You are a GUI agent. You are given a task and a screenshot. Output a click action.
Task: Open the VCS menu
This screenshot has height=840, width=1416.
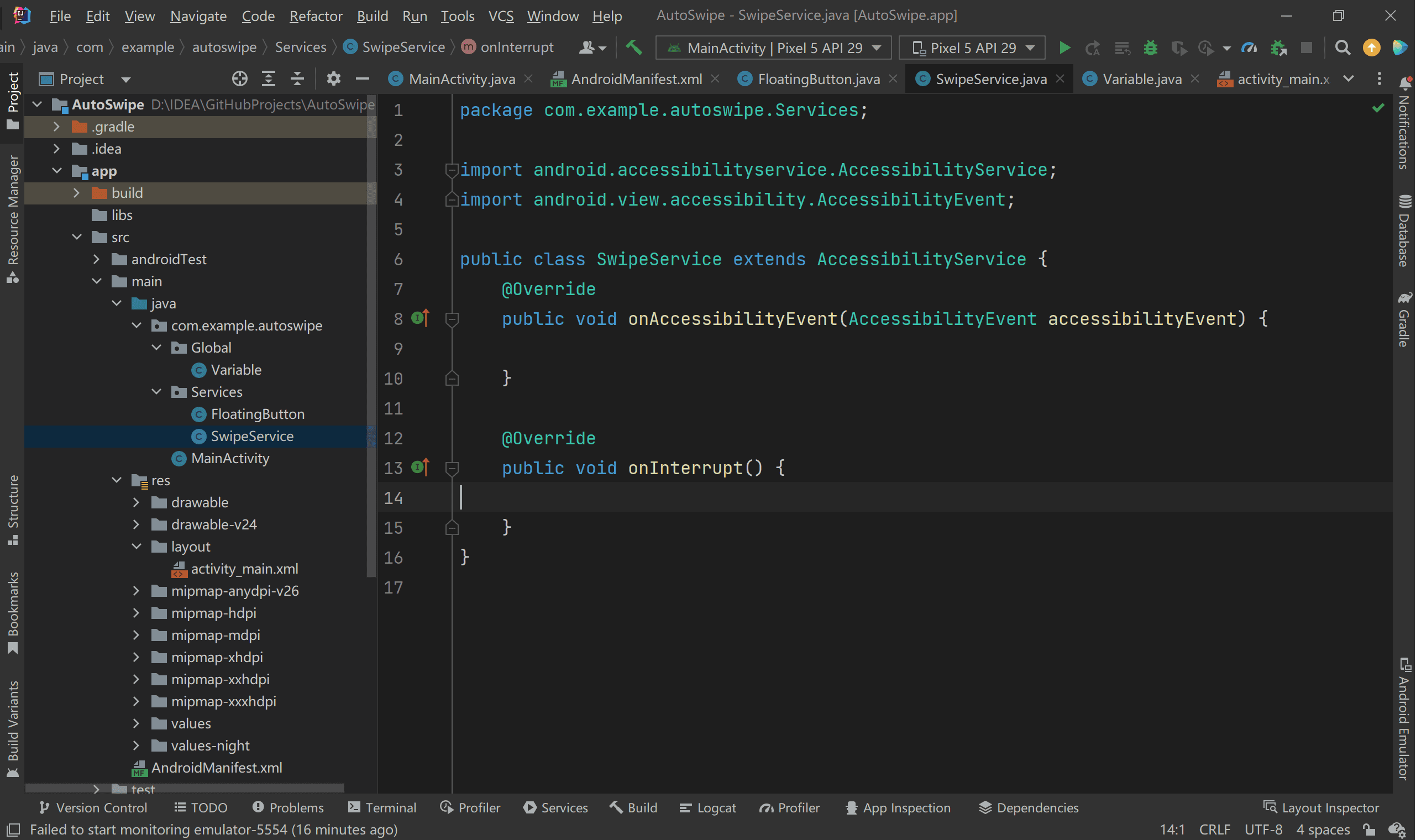[501, 16]
